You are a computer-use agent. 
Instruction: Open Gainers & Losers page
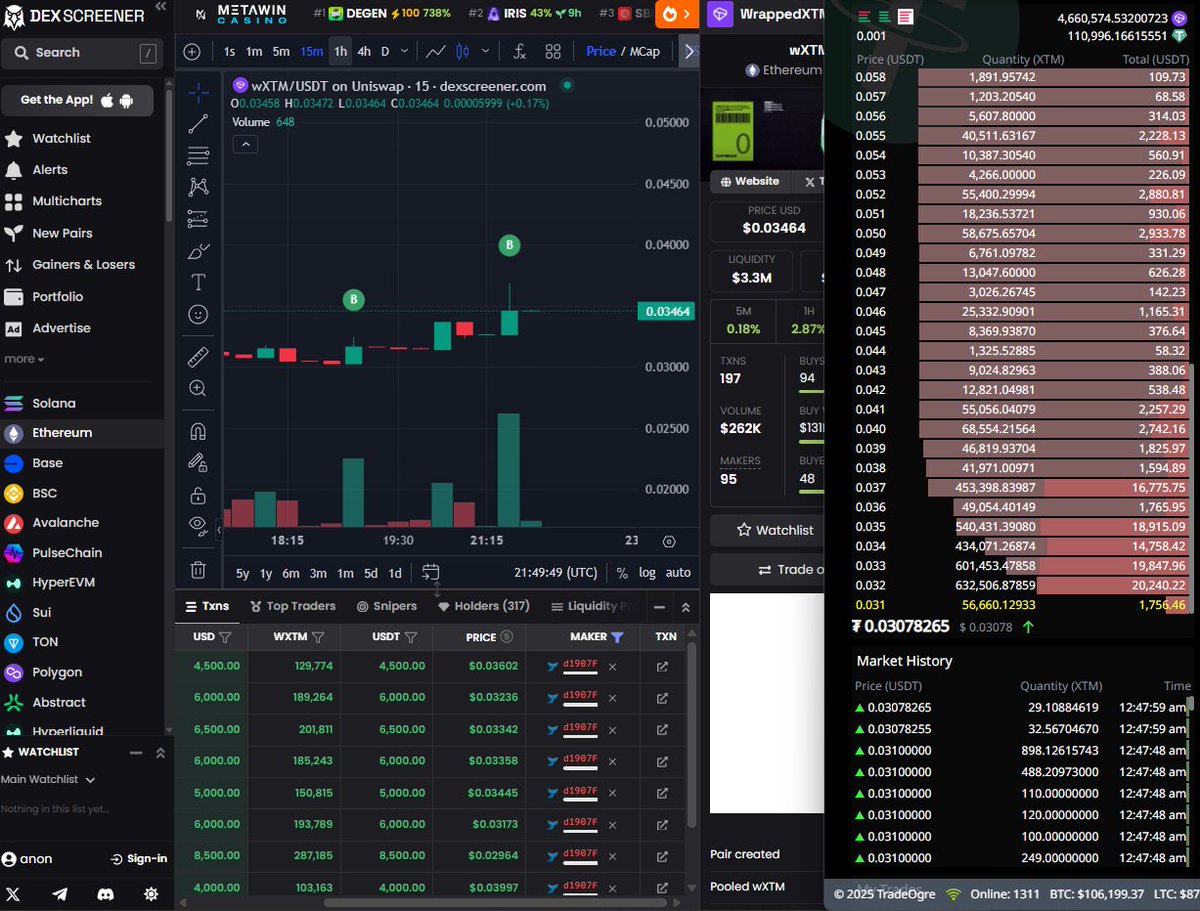pyautogui.click(x=70, y=265)
